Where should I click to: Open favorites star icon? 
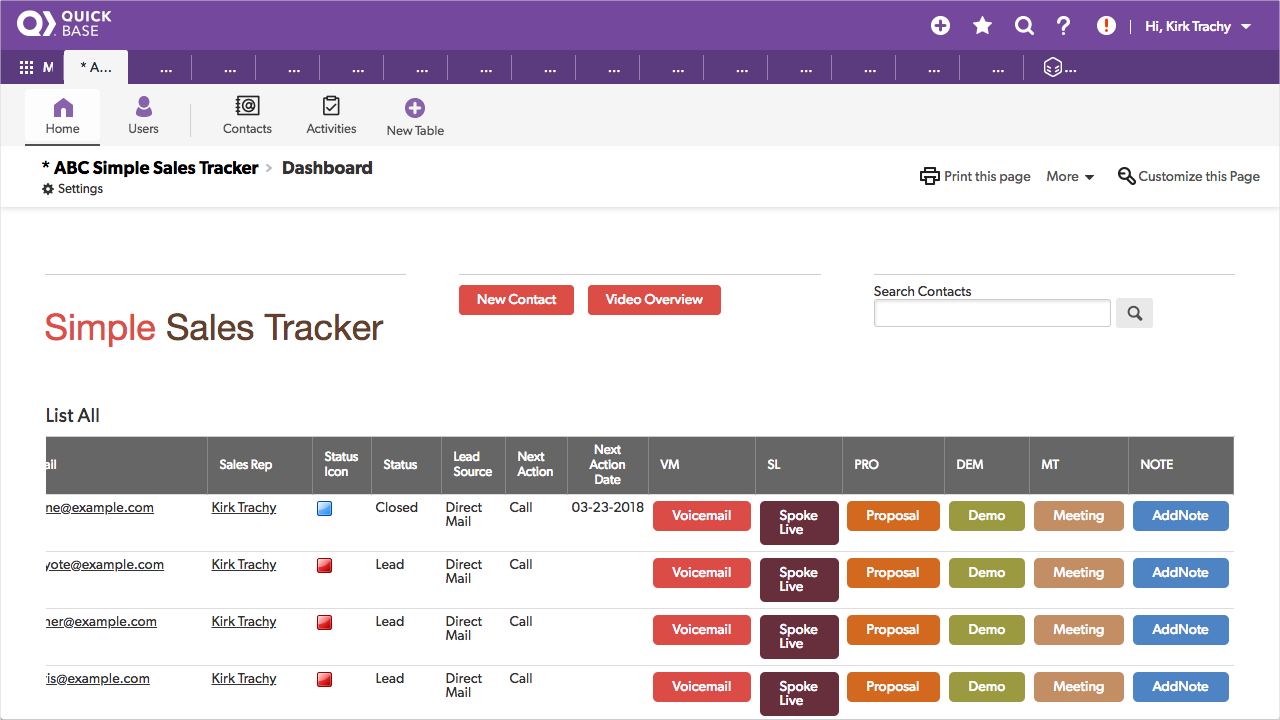pyautogui.click(x=982, y=26)
